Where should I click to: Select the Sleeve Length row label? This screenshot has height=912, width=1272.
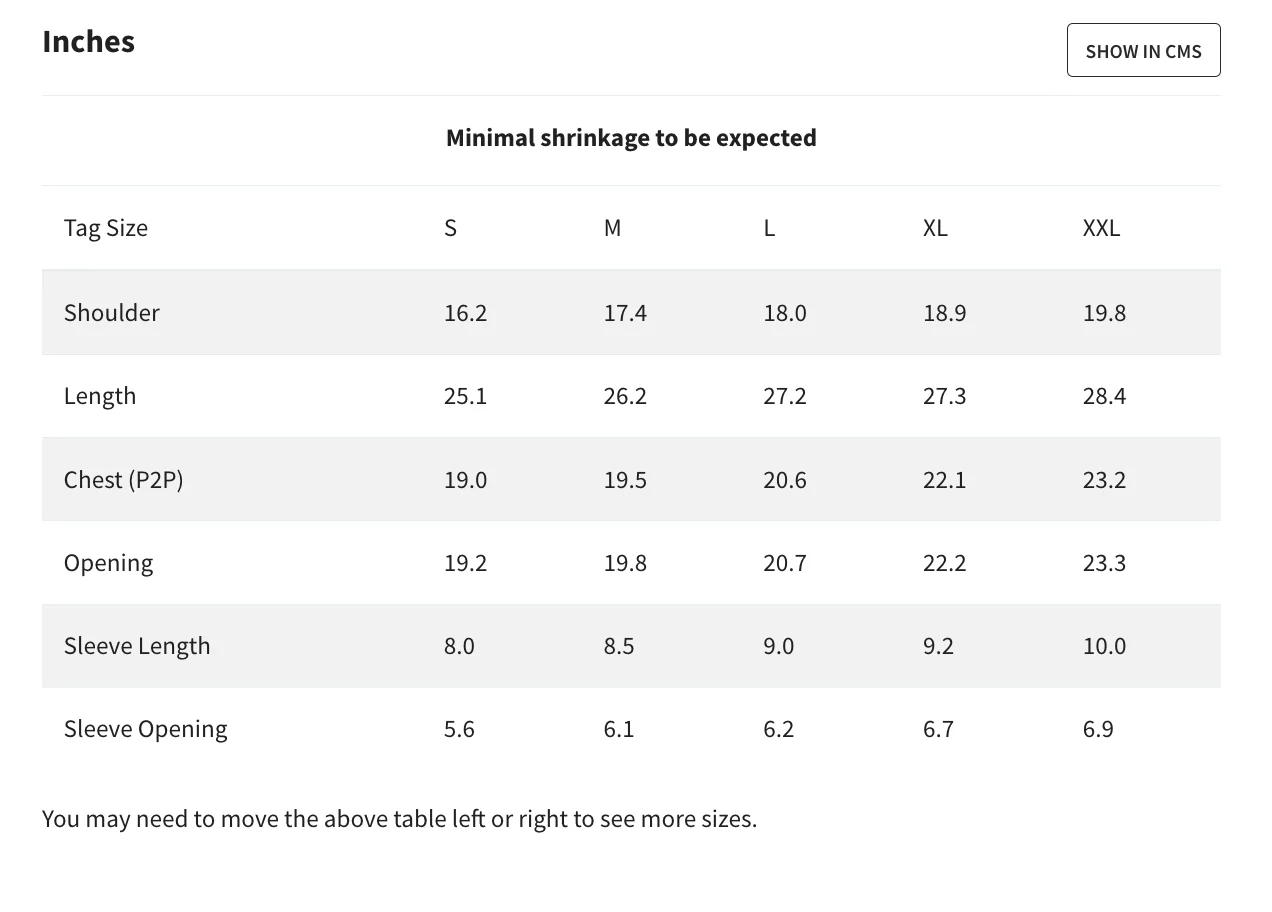point(137,646)
